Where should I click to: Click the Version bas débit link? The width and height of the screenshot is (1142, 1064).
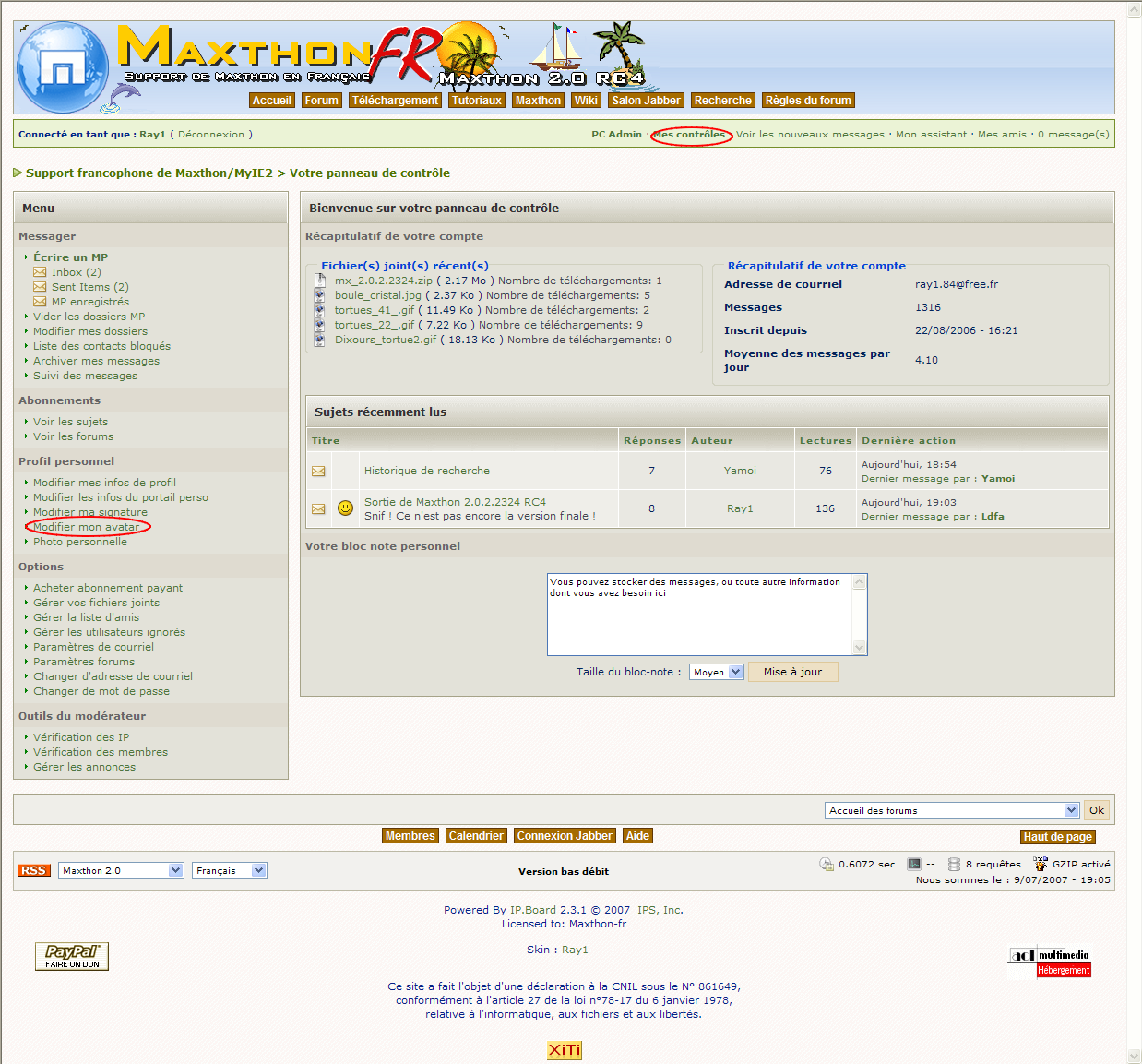click(x=564, y=871)
